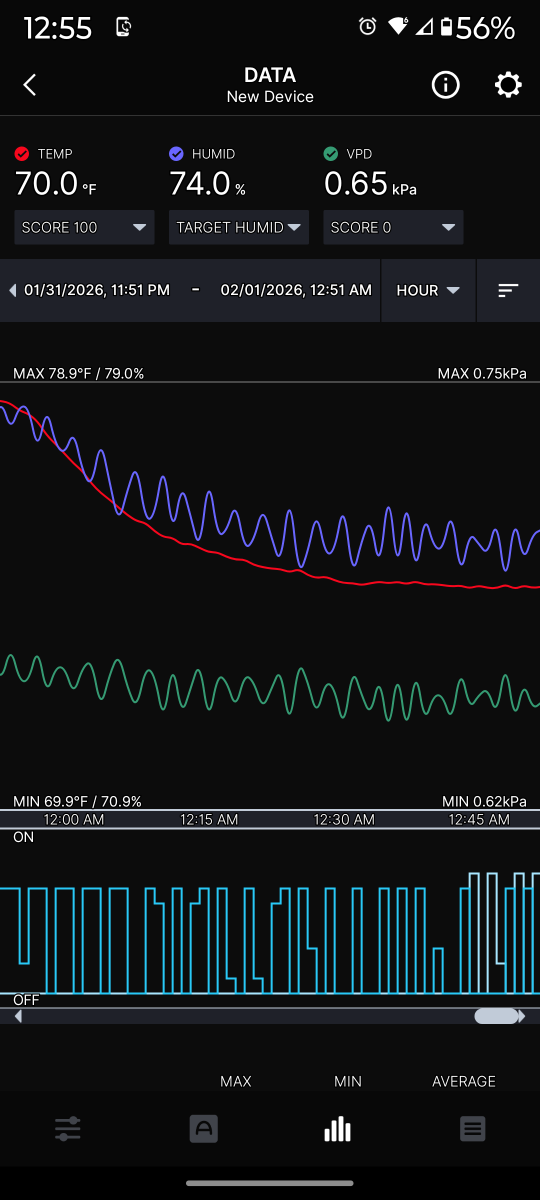Click the 12:15 AM time axis label
540x1200 pixels.
[x=209, y=819]
